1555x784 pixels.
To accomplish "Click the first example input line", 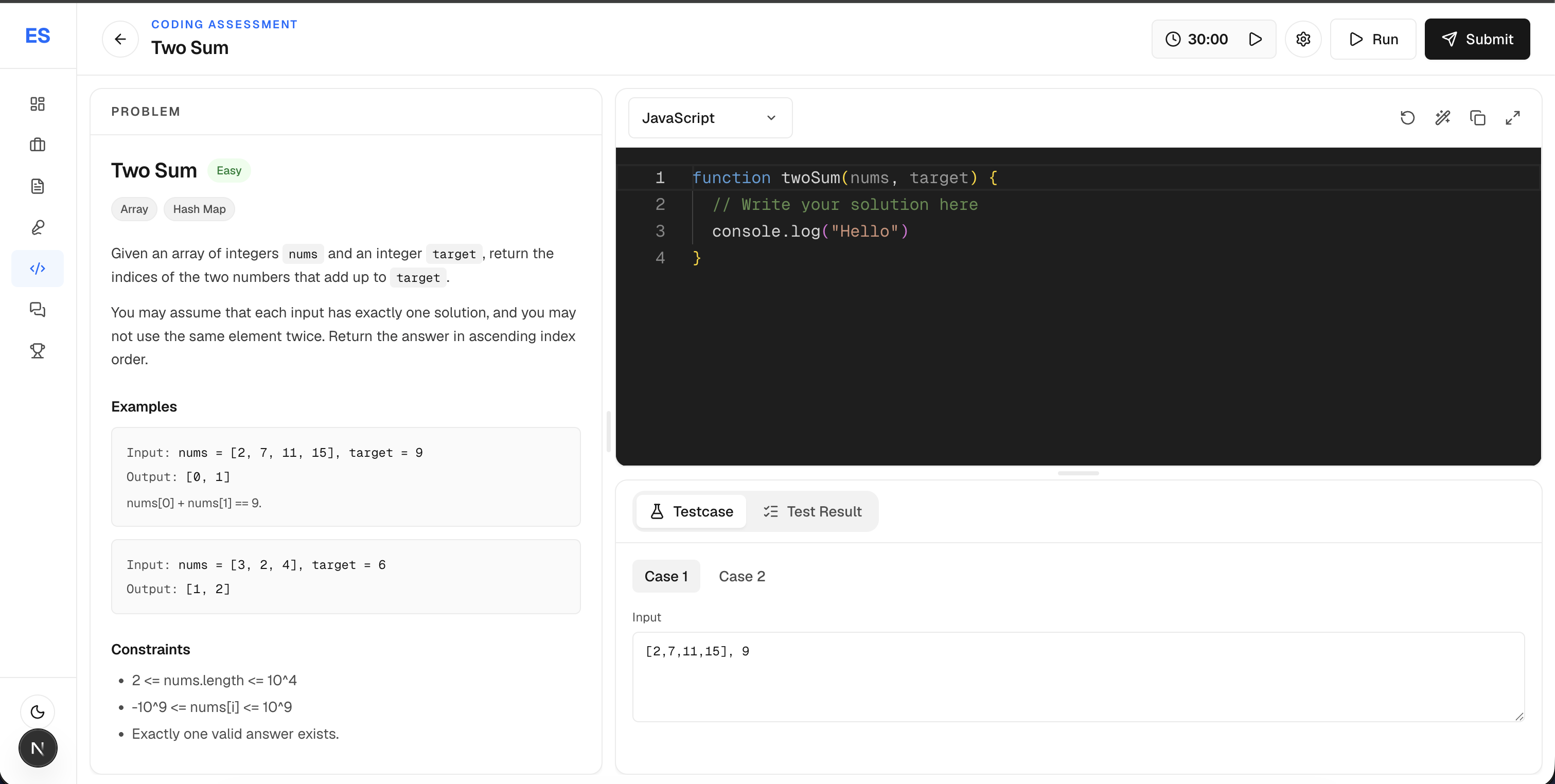I will coord(275,453).
